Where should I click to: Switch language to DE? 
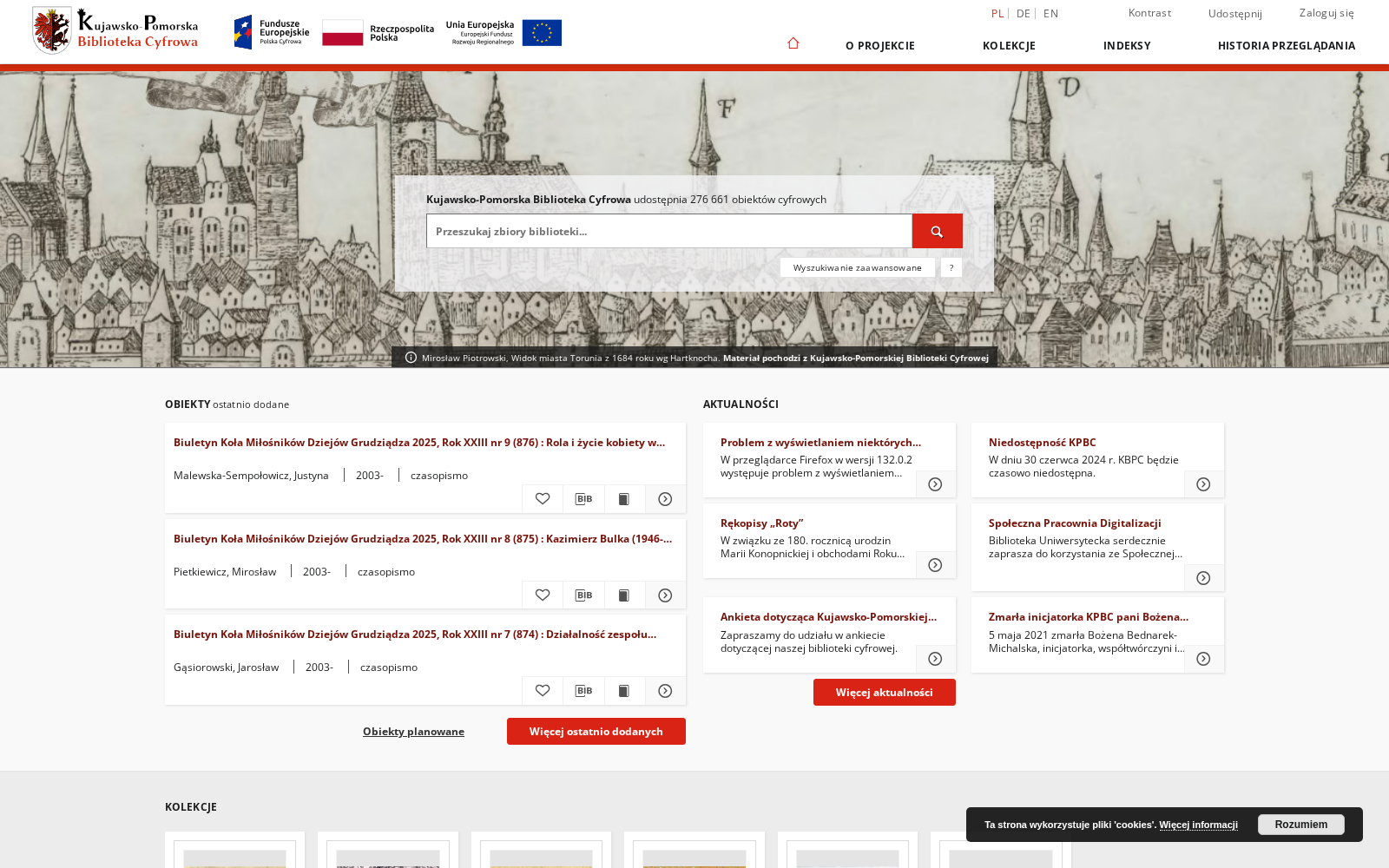pyautogui.click(x=1023, y=13)
